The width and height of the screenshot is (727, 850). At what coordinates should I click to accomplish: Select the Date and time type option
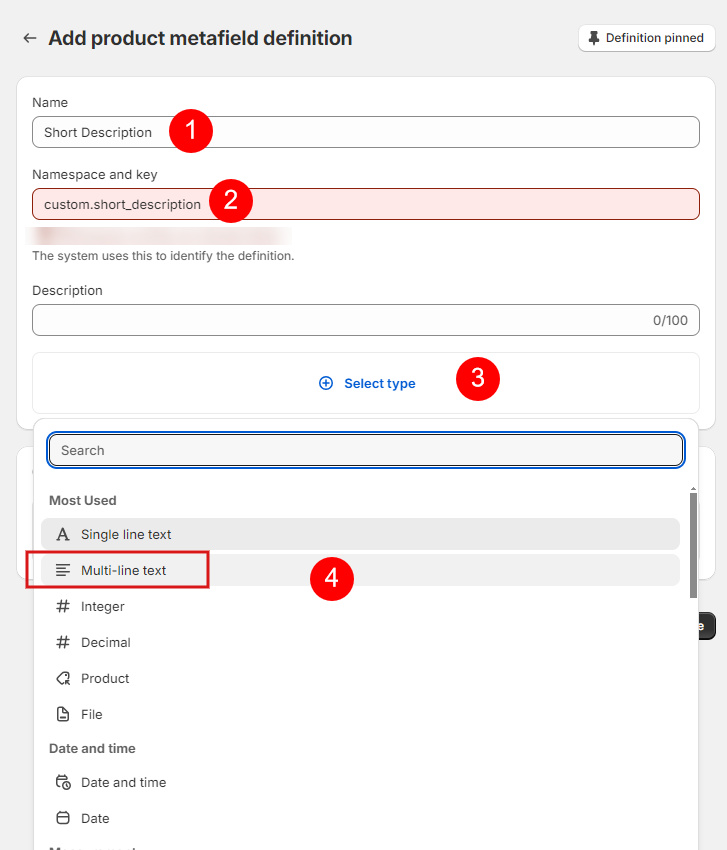point(360,782)
